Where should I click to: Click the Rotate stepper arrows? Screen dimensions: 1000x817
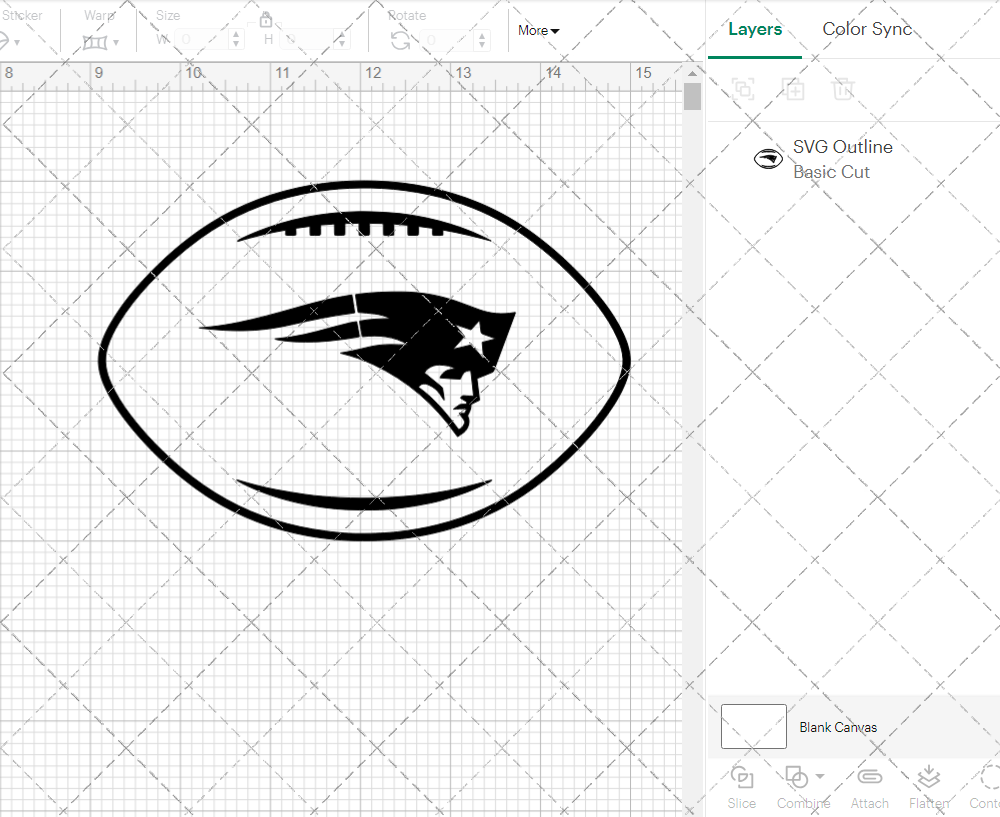[482, 40]
